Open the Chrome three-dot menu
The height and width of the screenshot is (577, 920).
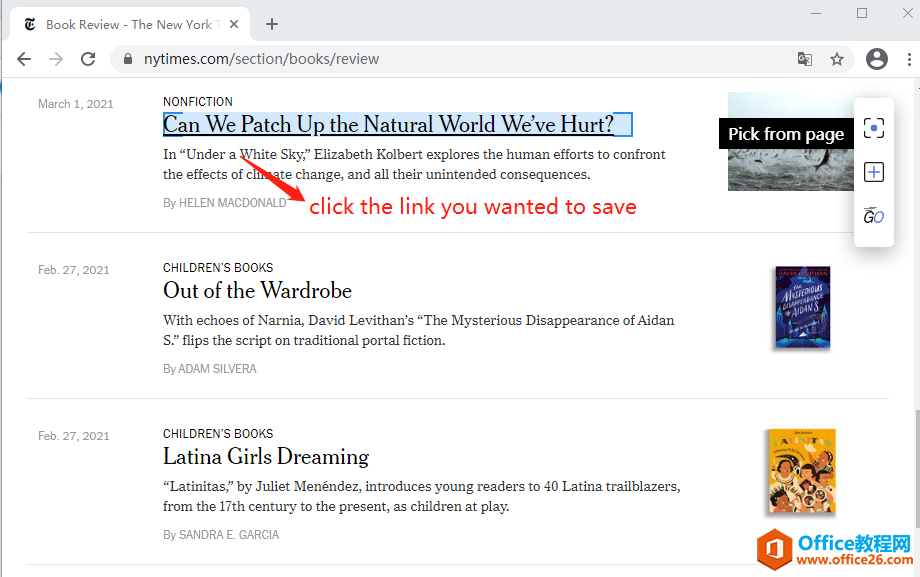[x=908, y=59]
